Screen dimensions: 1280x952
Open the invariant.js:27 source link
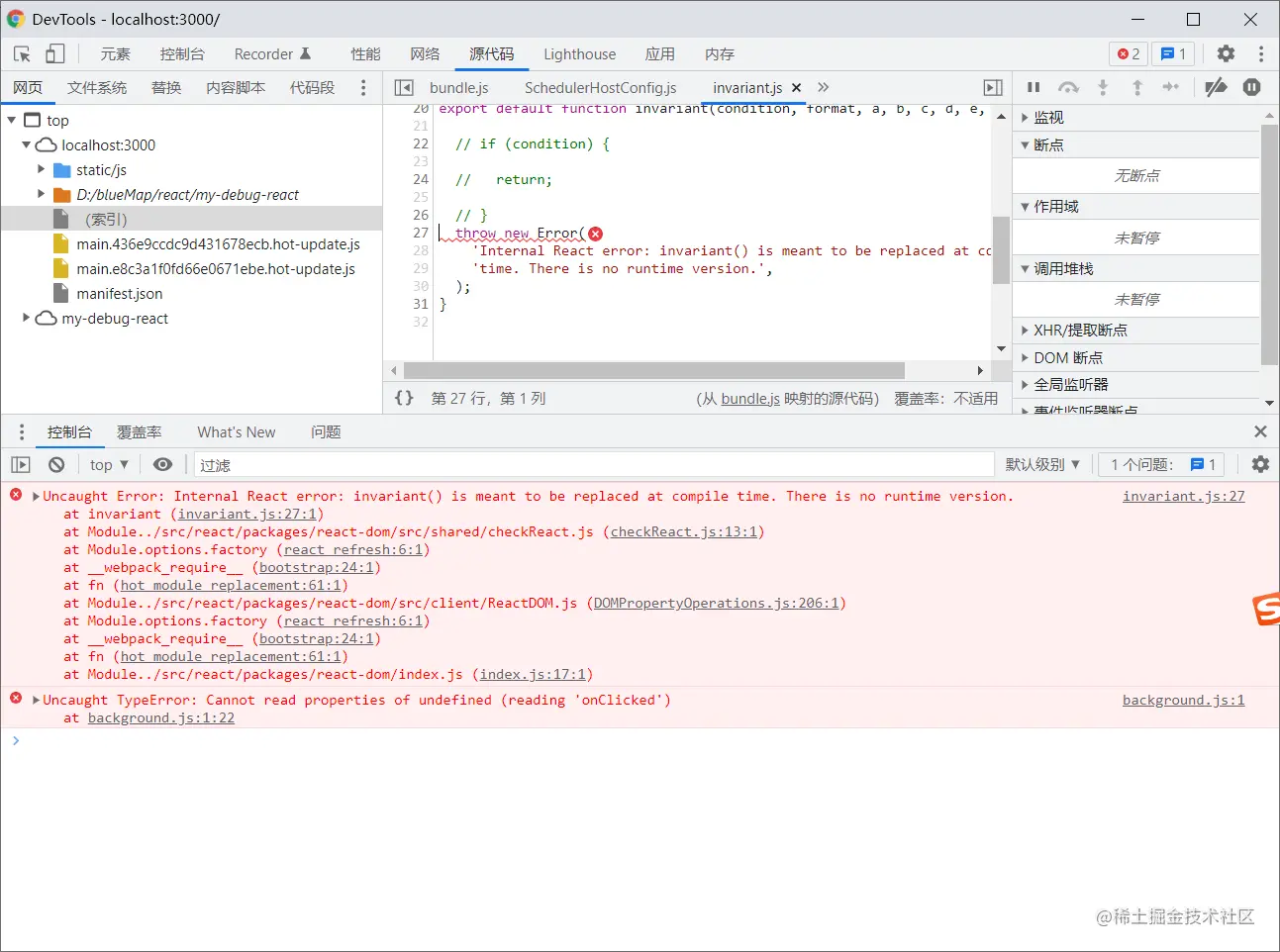tap(1183, 496)
